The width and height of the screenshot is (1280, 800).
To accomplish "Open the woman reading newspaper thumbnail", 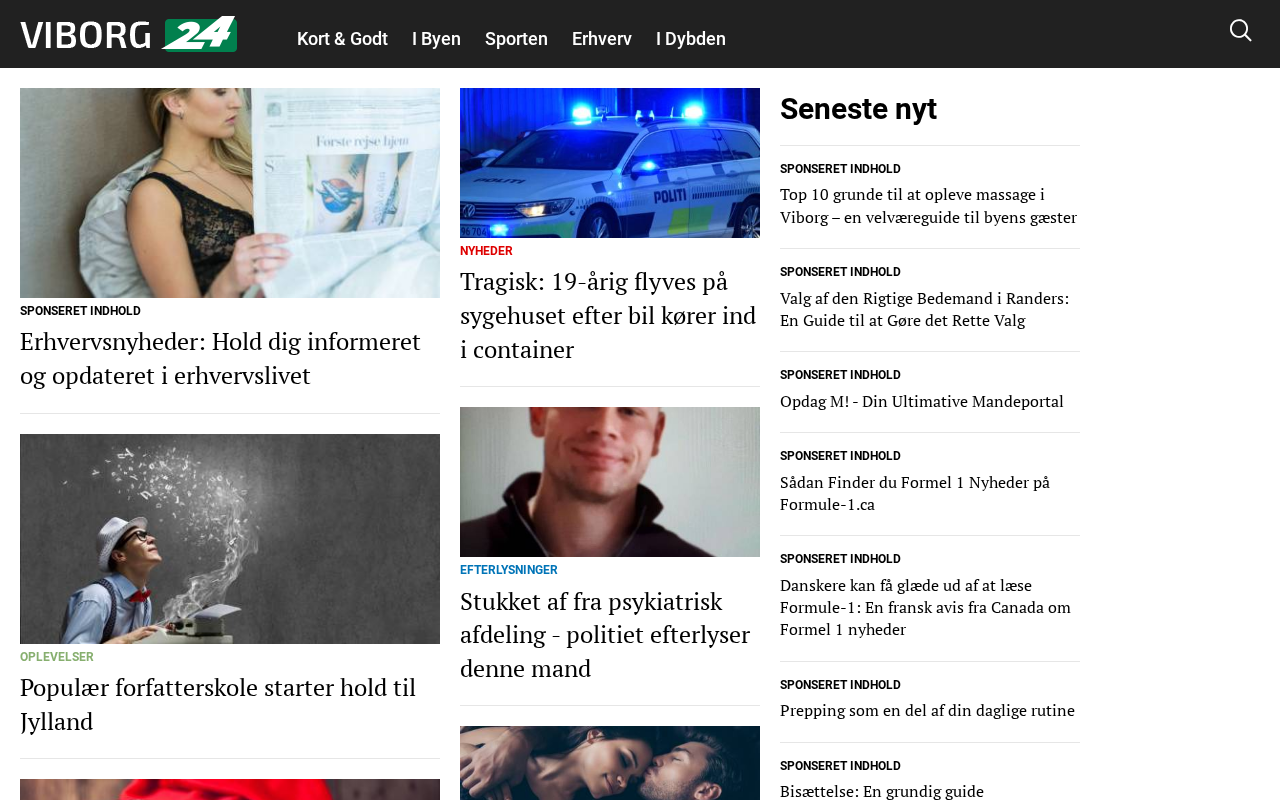I will [230, 193].
